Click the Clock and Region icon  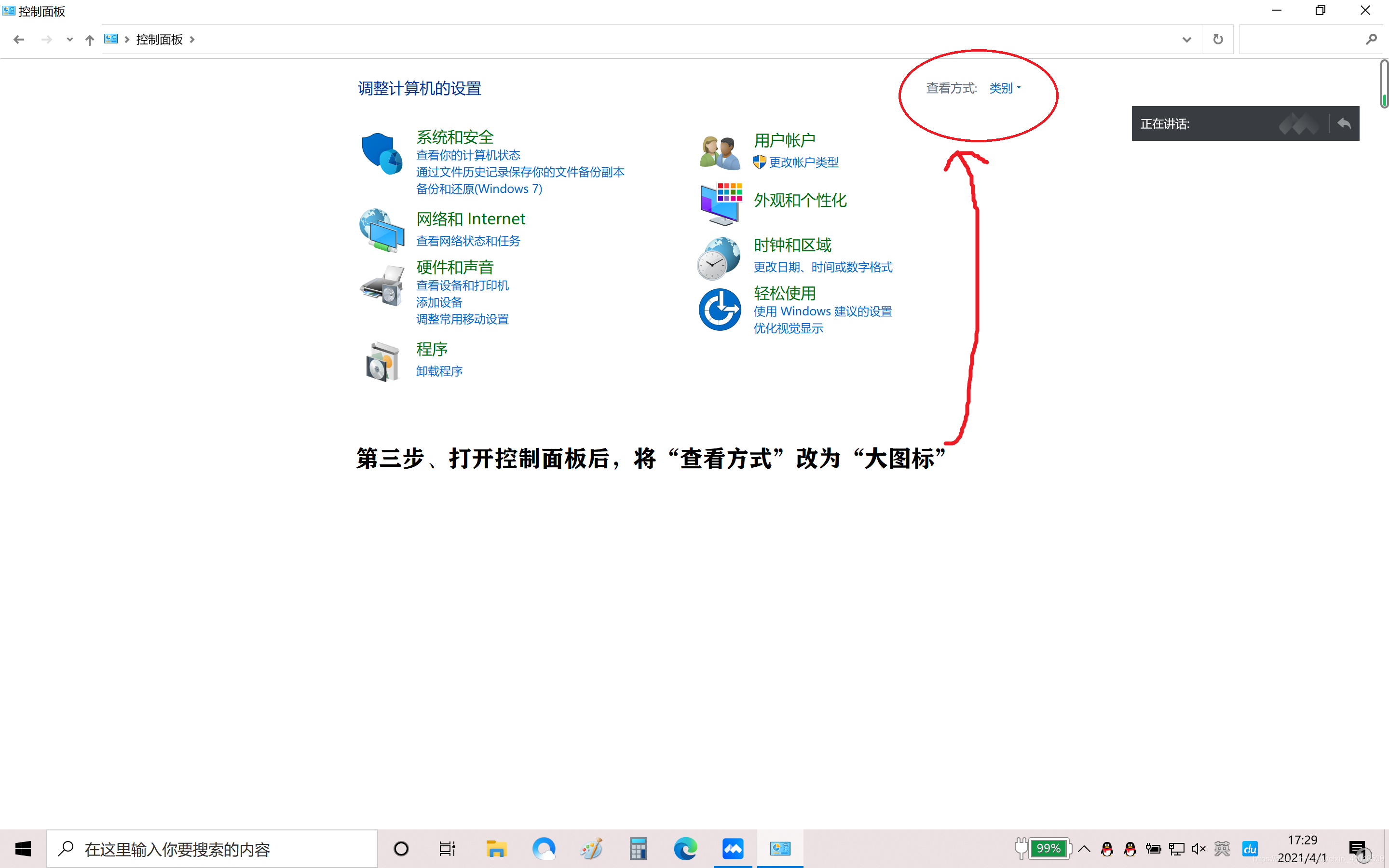coord(719,258)
